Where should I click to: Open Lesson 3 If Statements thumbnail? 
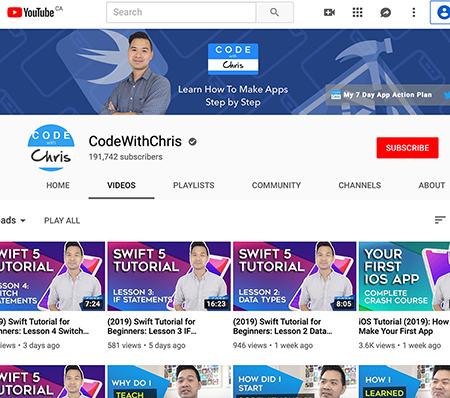point(169,276)
